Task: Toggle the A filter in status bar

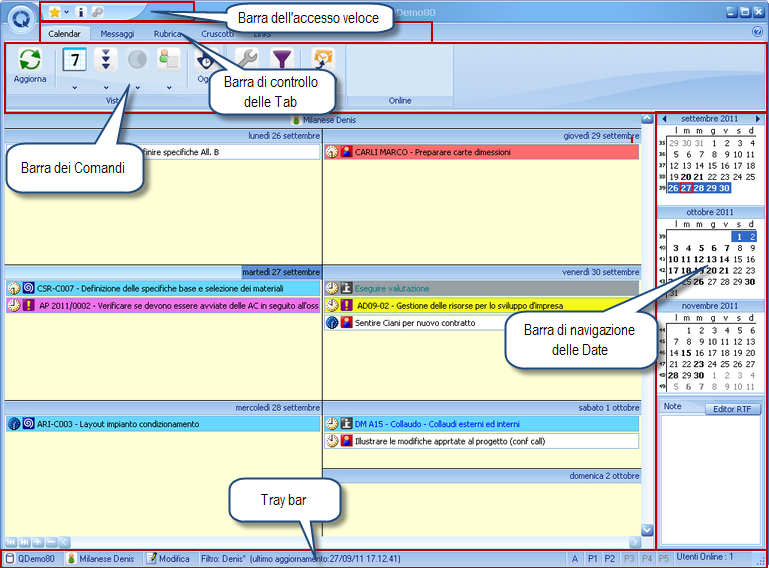Action: 574,559
